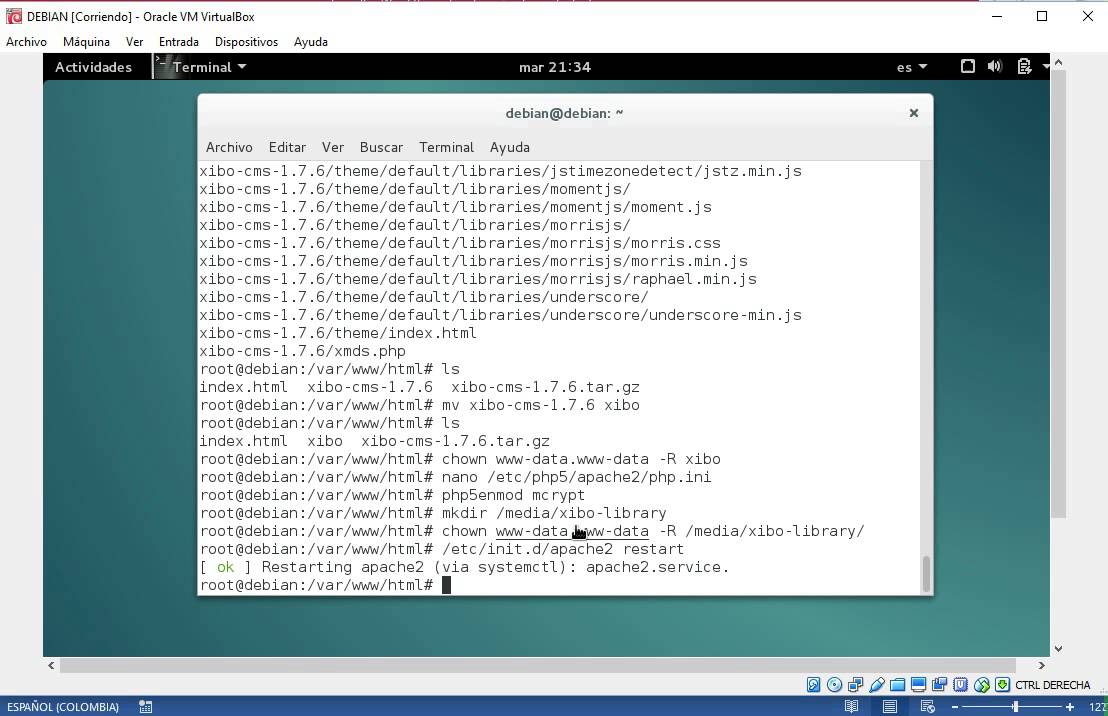Click ESPAÑOL (COLOMBIA) language indicator

[x=63, y=707]
